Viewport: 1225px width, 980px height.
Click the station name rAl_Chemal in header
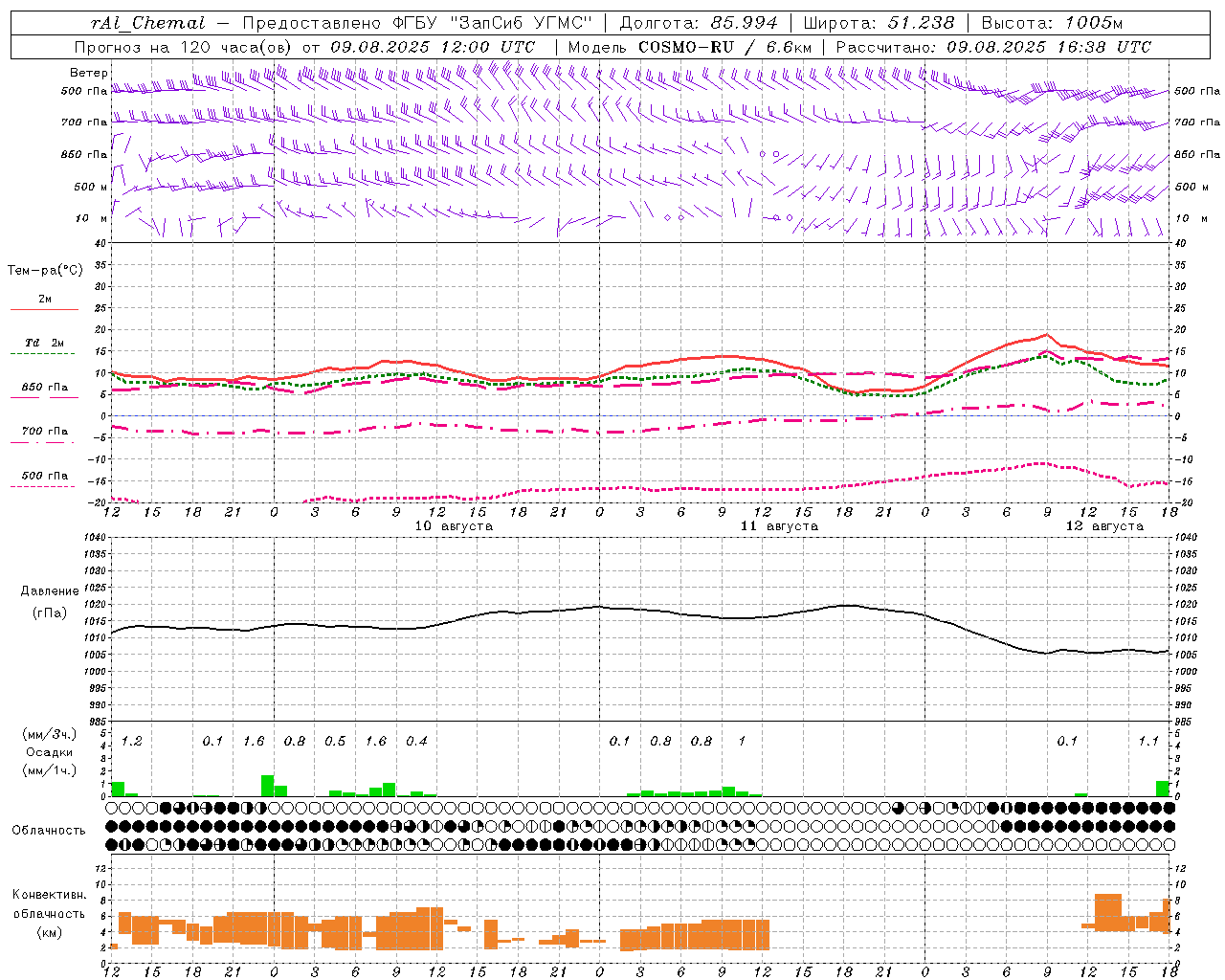[x=147, y=23]
